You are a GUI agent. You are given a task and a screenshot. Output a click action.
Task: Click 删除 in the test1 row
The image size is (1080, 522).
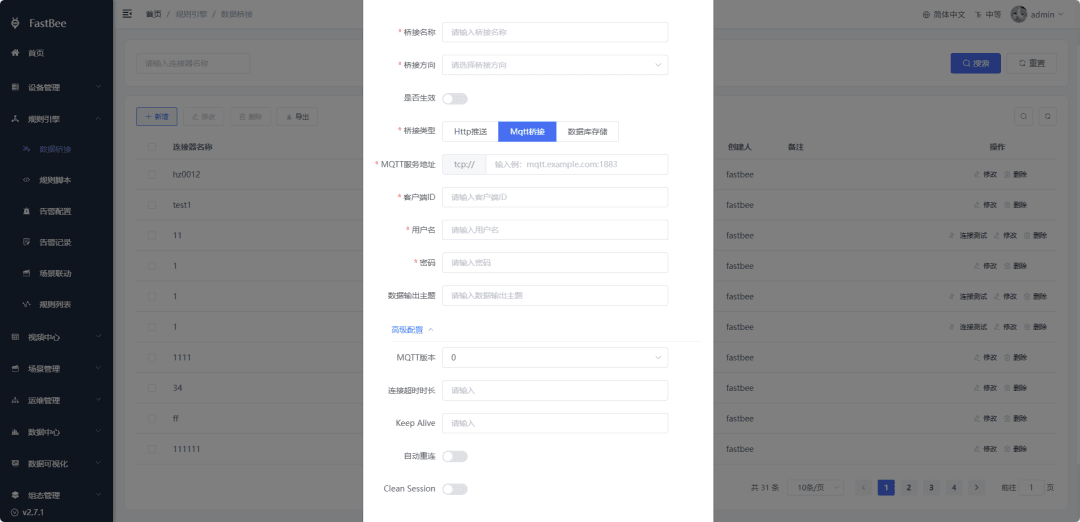pyautogui.click(x=1015, y=205)
